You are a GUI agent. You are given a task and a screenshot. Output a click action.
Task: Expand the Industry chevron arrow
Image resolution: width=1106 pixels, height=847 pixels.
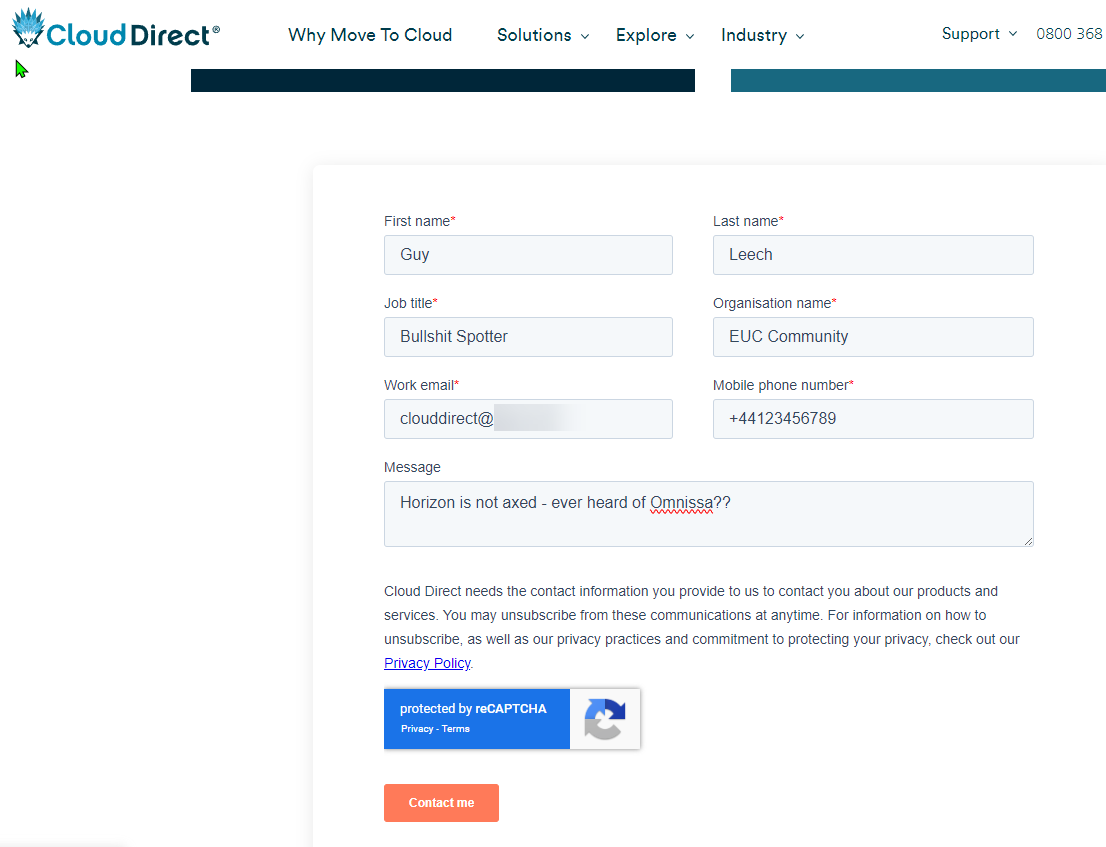[x=800, y=36]
